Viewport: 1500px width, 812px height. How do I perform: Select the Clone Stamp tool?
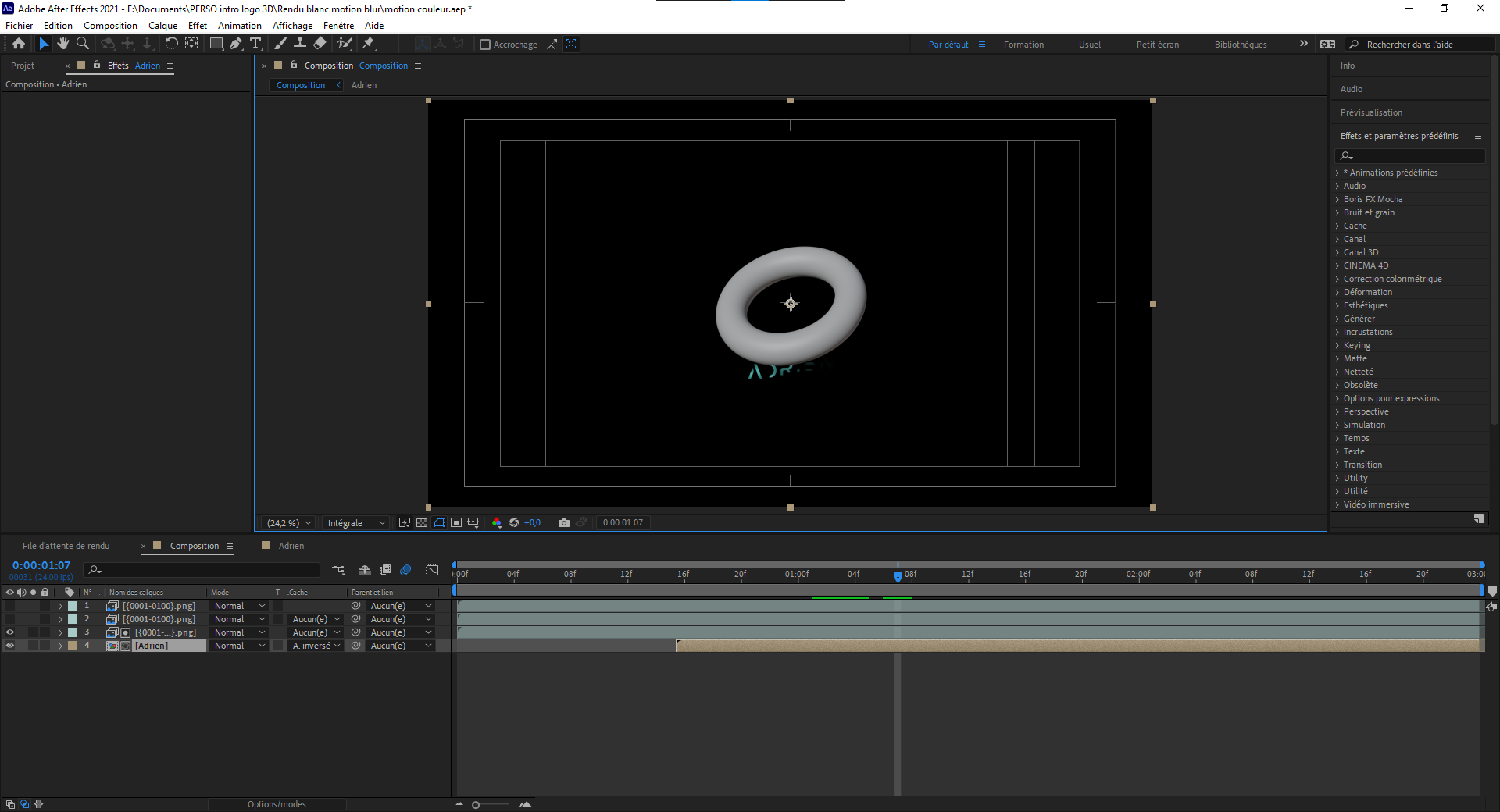[x=300, y=44]
